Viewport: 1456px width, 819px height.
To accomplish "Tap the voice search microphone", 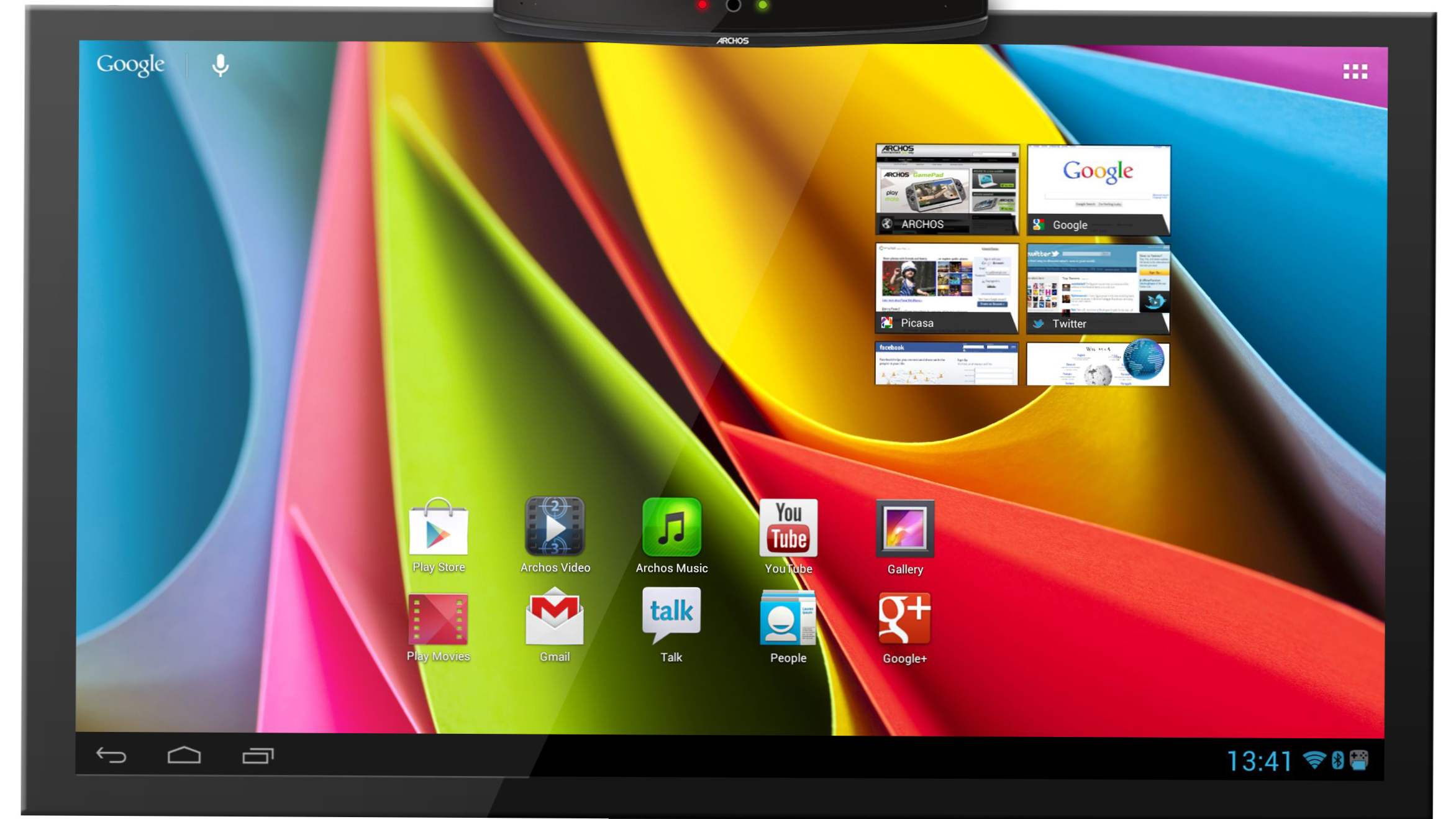I will 220,65.
